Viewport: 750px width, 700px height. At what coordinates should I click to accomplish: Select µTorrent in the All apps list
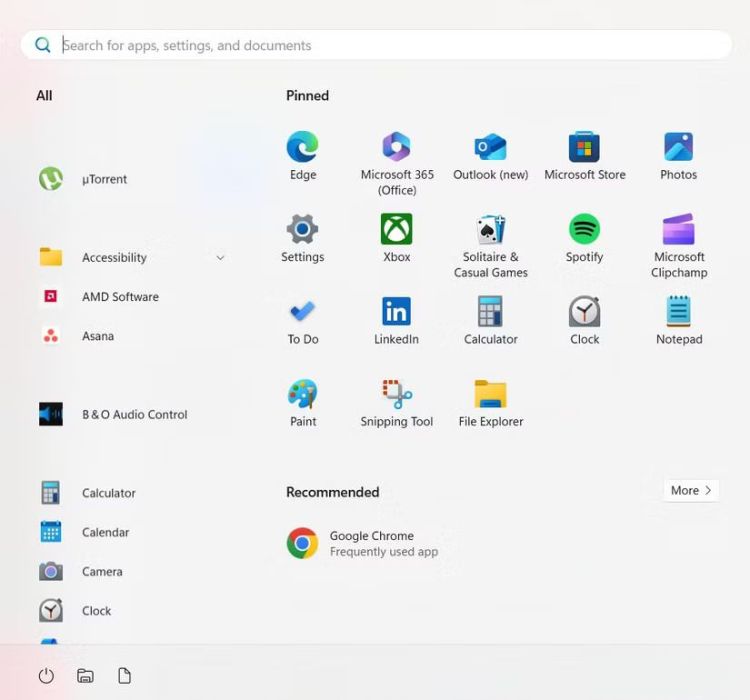click(x=104, y=179)
